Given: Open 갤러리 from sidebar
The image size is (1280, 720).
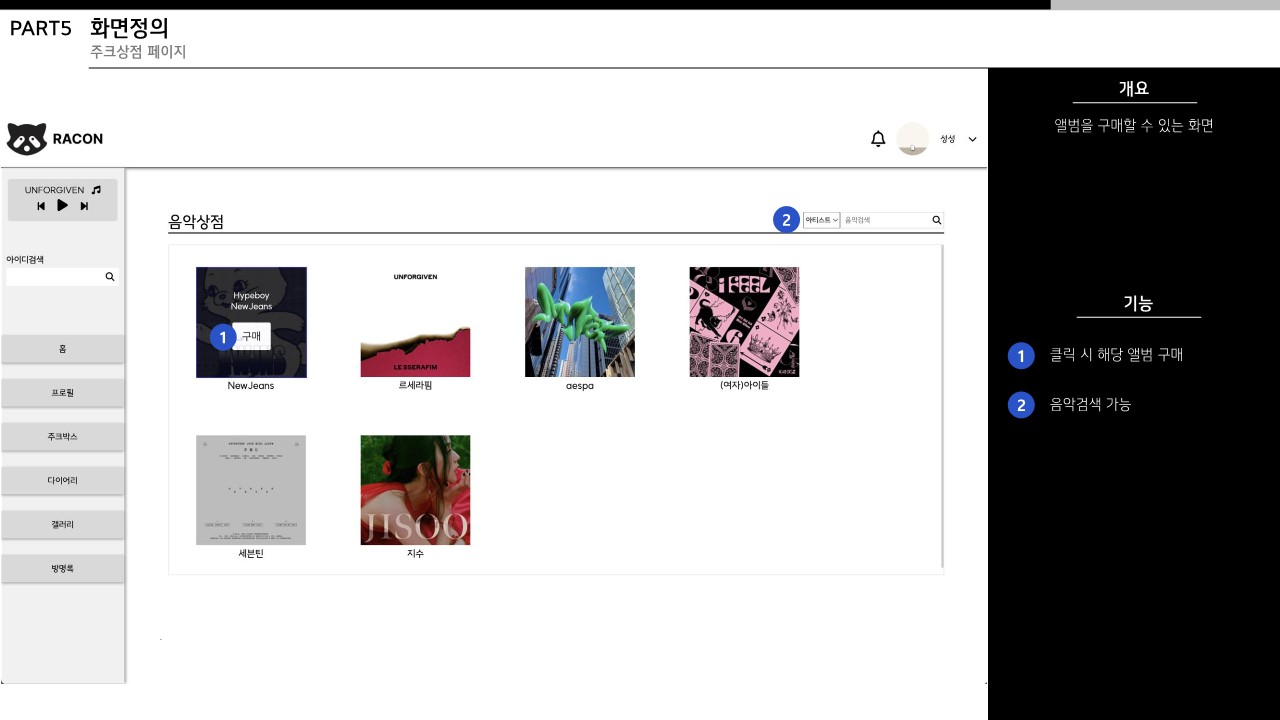Looking at the screenshot, I should [x=63, y=525].
